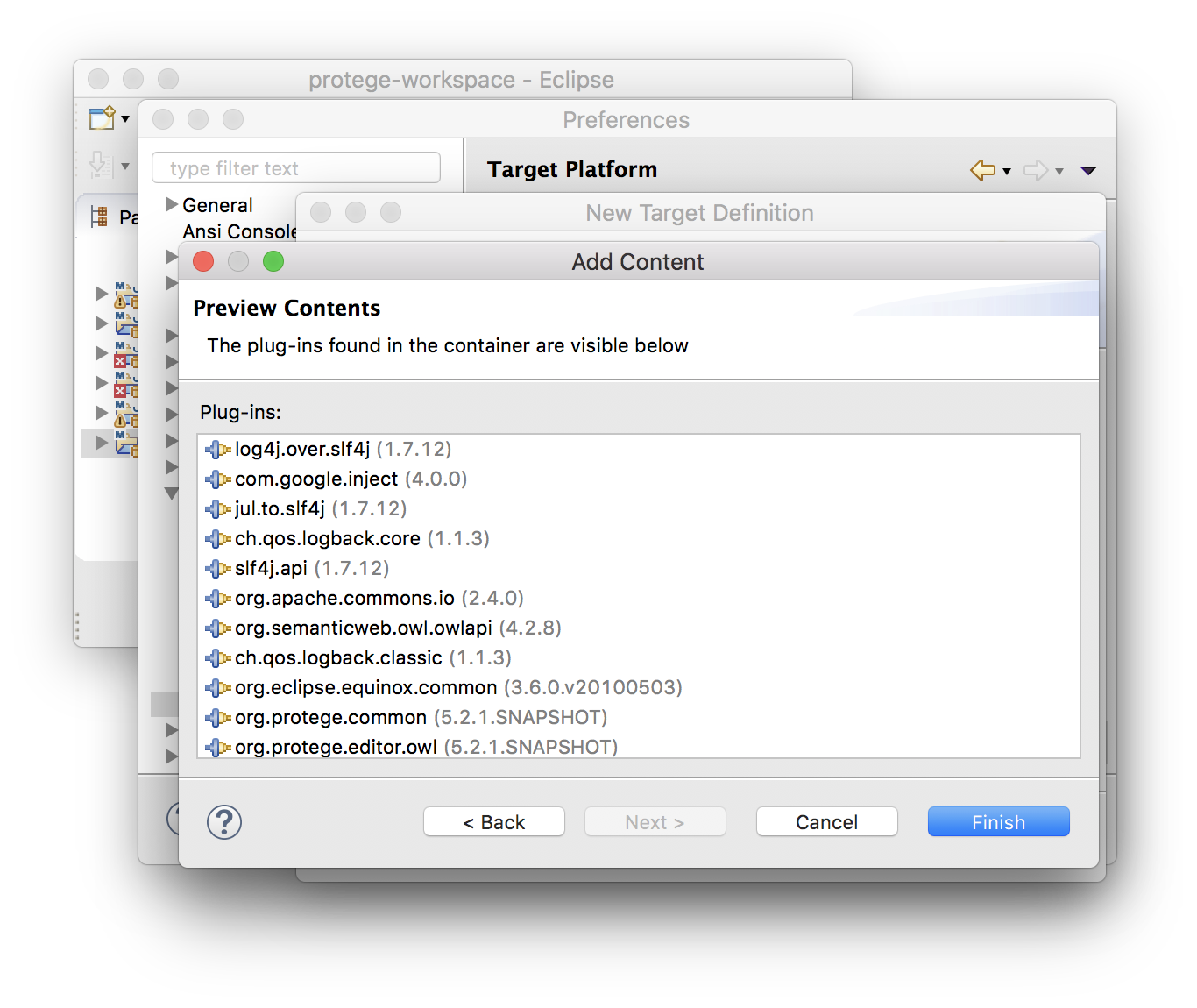
Task: Open help via the question mark icon
Action: point(224,822)
